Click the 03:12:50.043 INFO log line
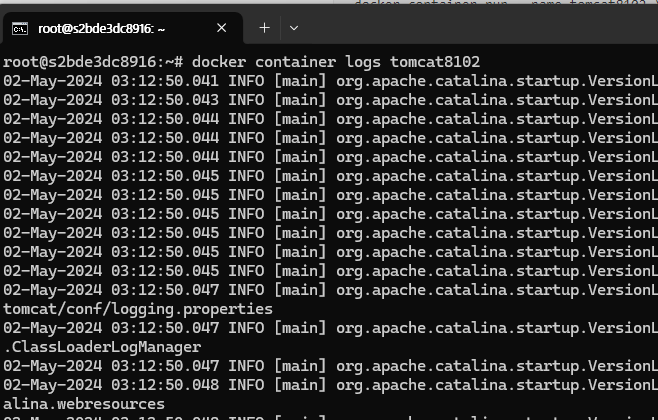This screenshot has height=420, width=658. (x=331, y=100)
